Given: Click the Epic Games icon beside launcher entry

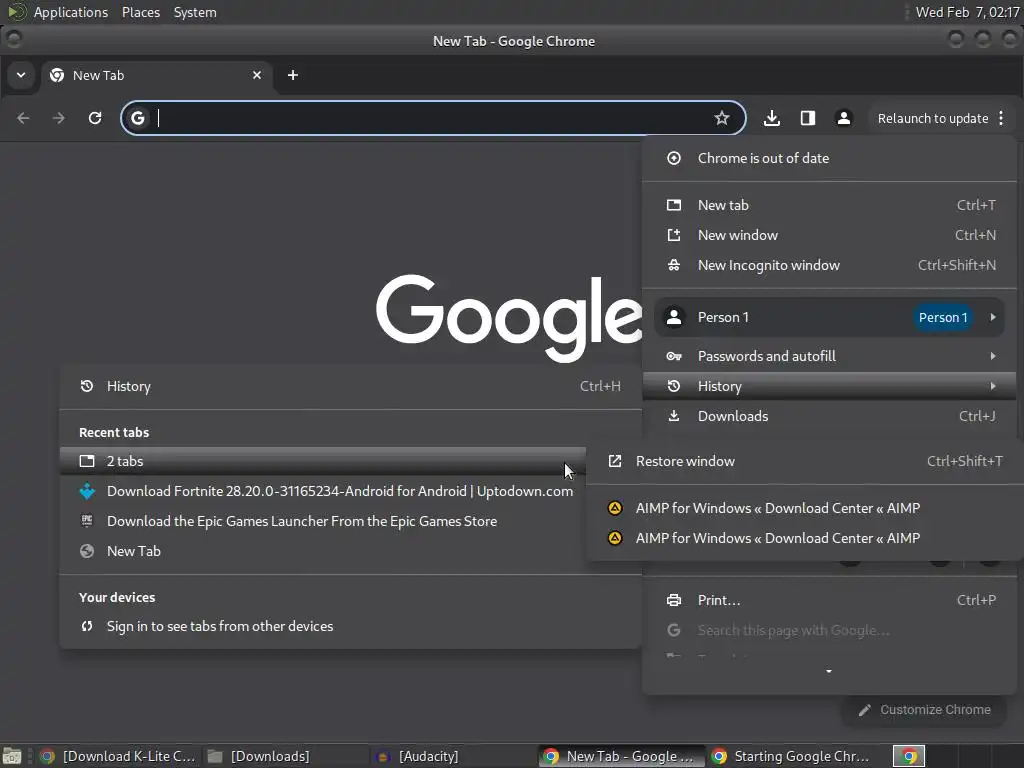Looking at the screenshot, I should tap(87, 521).
